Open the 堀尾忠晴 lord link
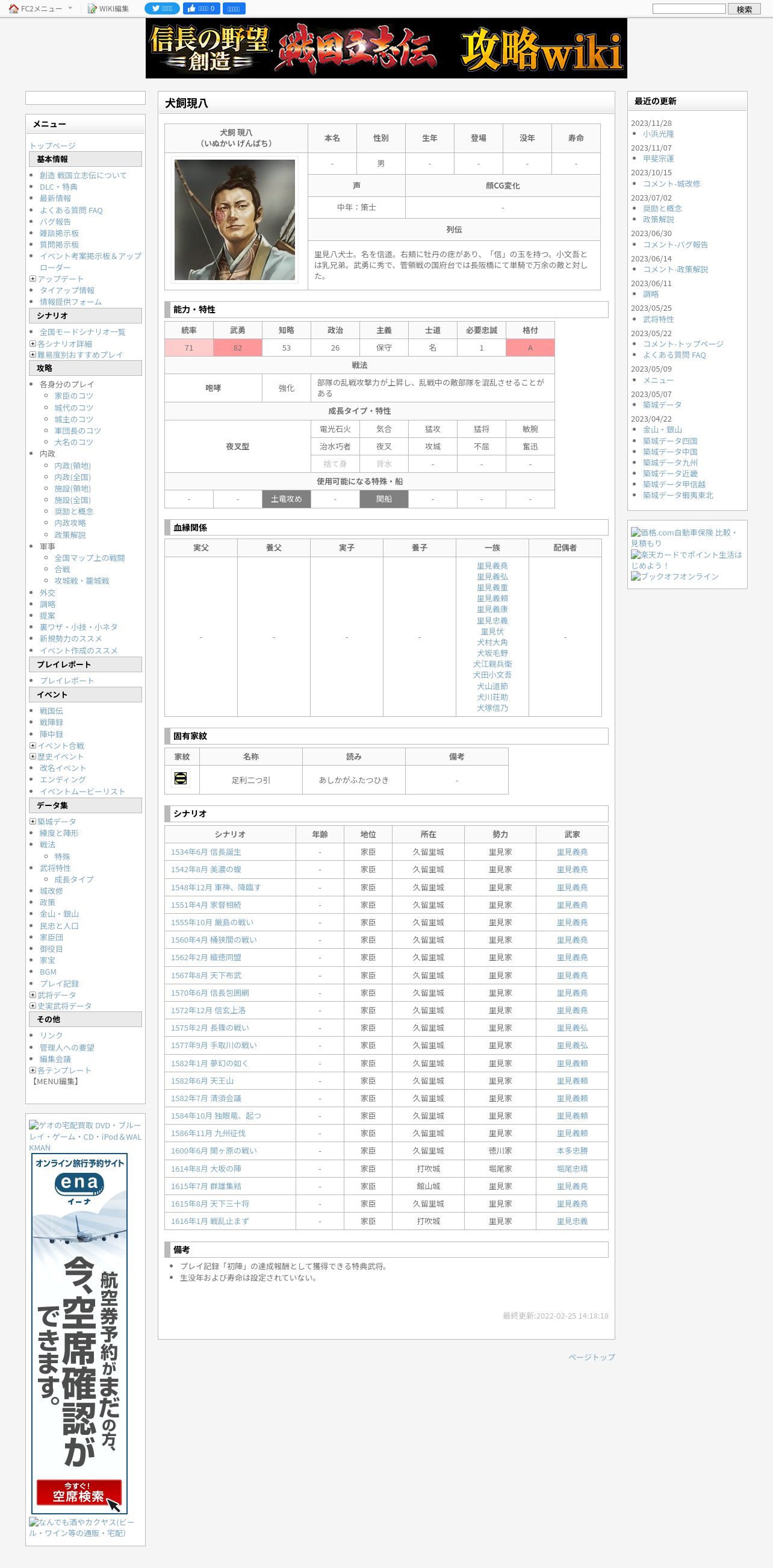This screenshot has width=773, height=1568. 573,1169
